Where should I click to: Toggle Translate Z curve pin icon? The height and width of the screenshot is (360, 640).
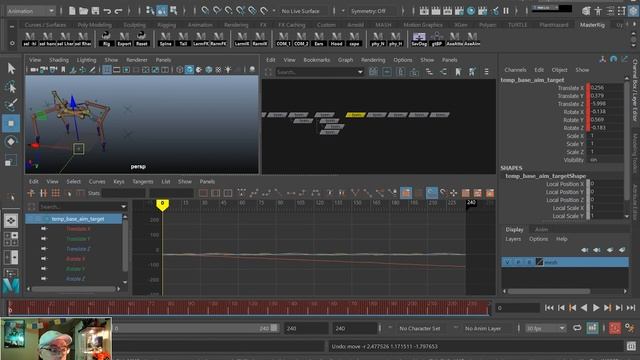(x=44, y=249)
